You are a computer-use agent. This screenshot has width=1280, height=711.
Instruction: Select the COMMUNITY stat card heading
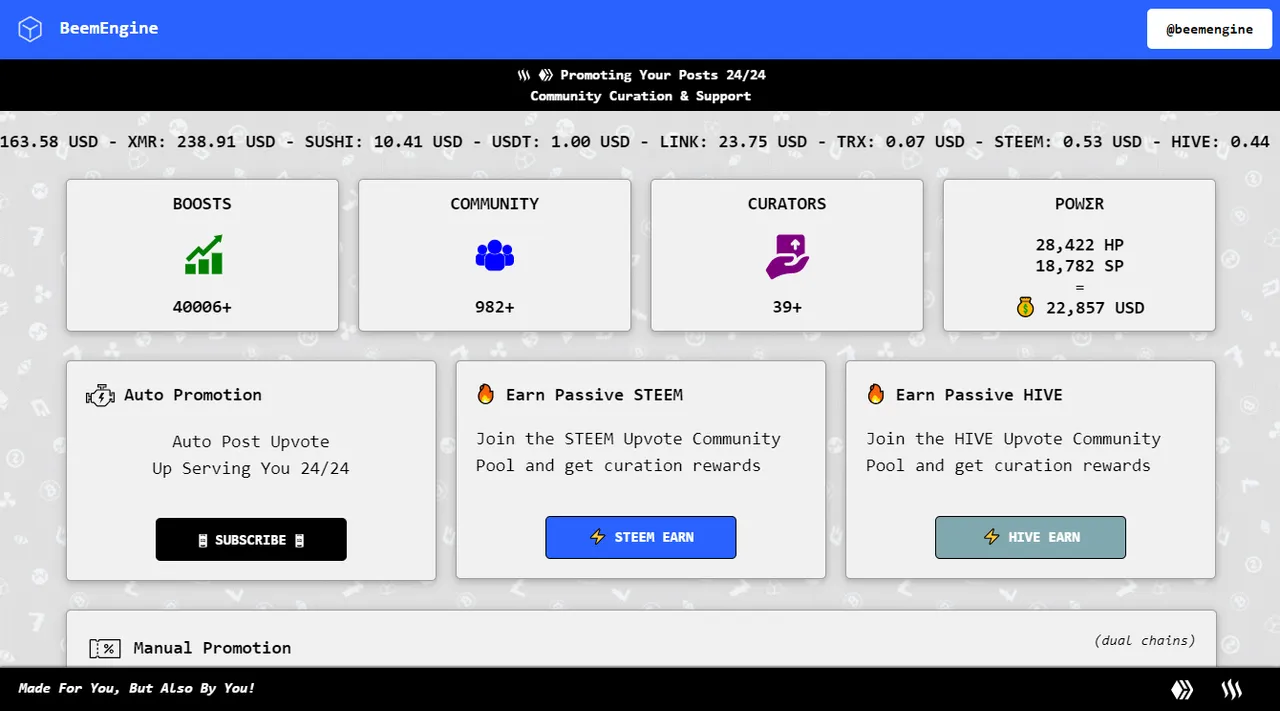(495, 204)
